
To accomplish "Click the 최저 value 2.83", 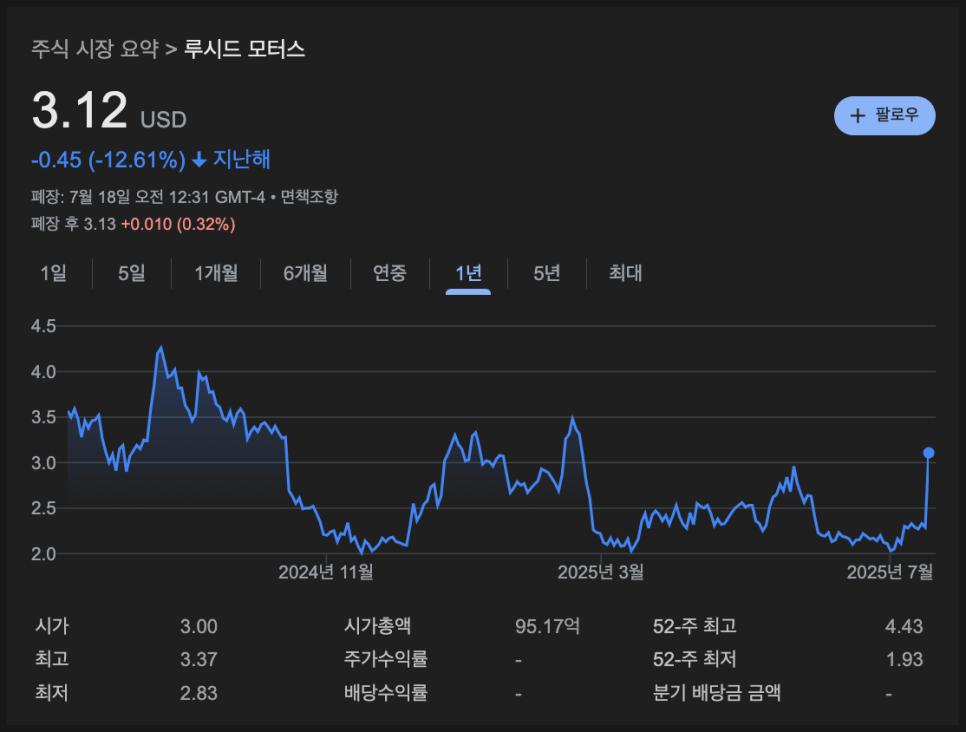I will pyautogui.click(x=198, y=693).
